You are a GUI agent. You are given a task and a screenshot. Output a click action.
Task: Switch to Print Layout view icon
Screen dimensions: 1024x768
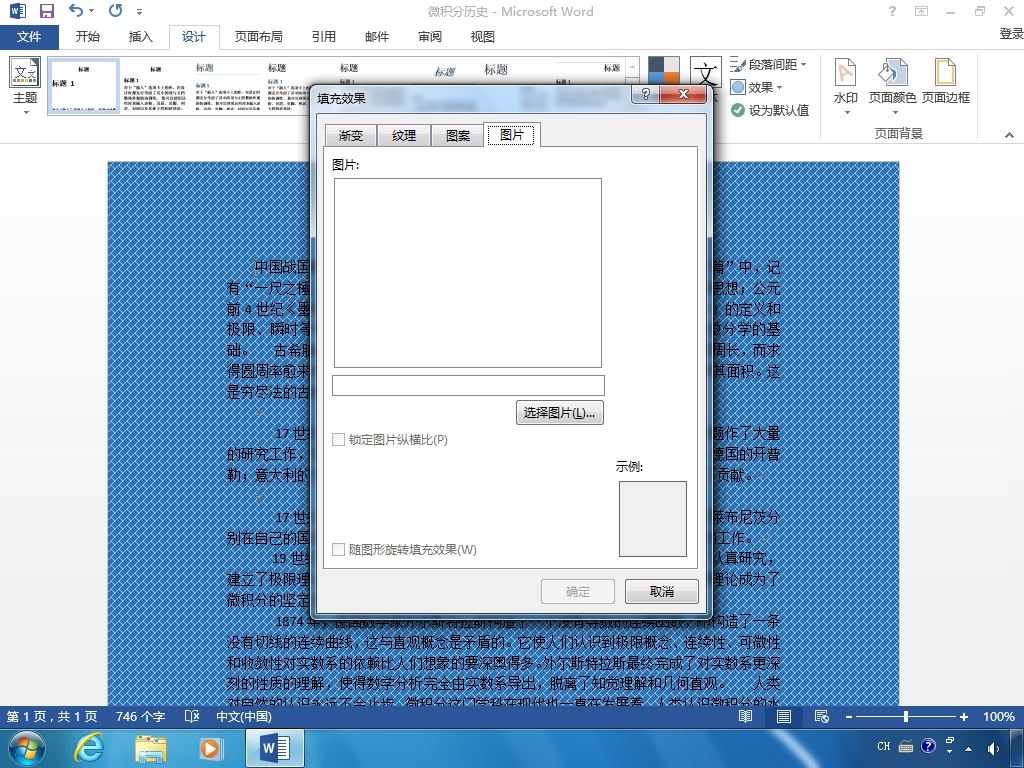[784, 716]
